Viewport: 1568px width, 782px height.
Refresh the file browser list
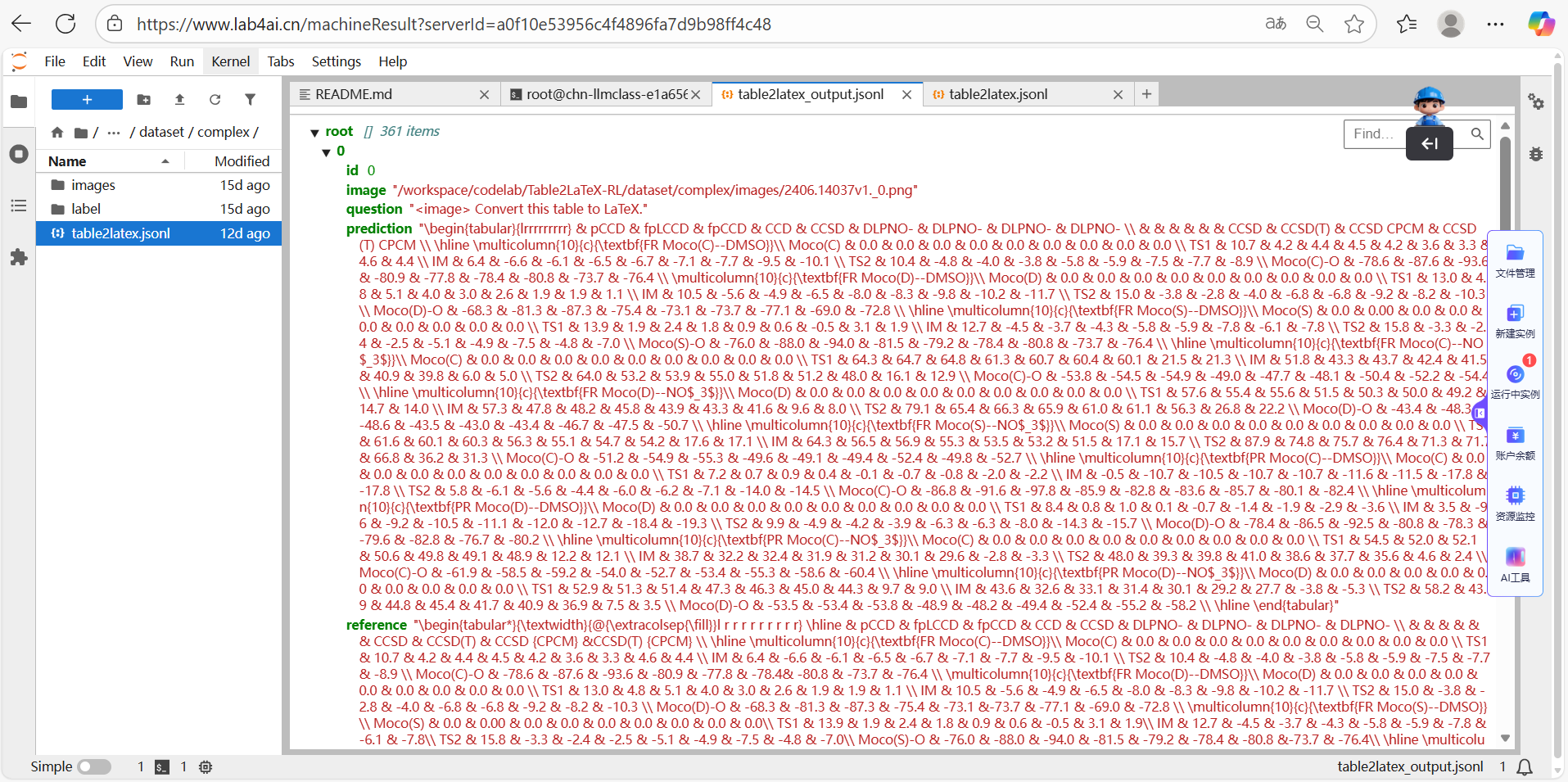pos(215,100)
